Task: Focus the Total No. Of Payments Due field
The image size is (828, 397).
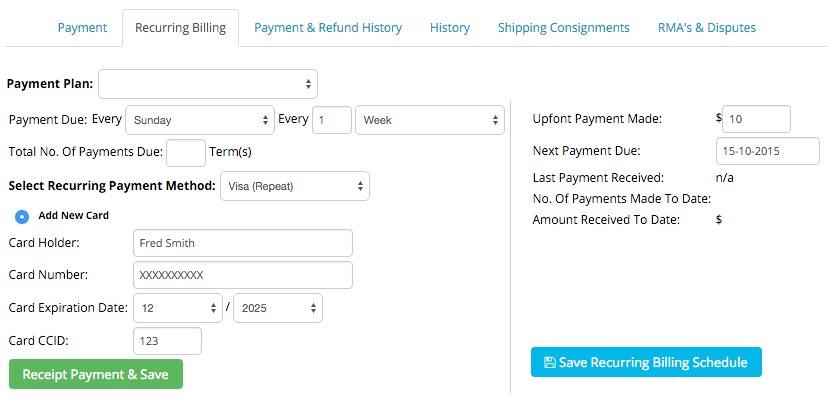Action: click(186, 153)
